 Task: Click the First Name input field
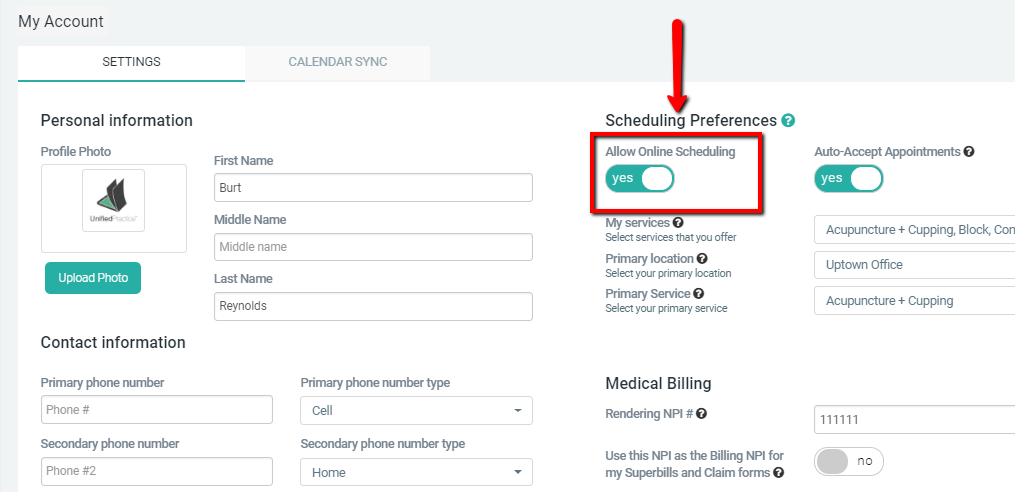tap(373, 188)
